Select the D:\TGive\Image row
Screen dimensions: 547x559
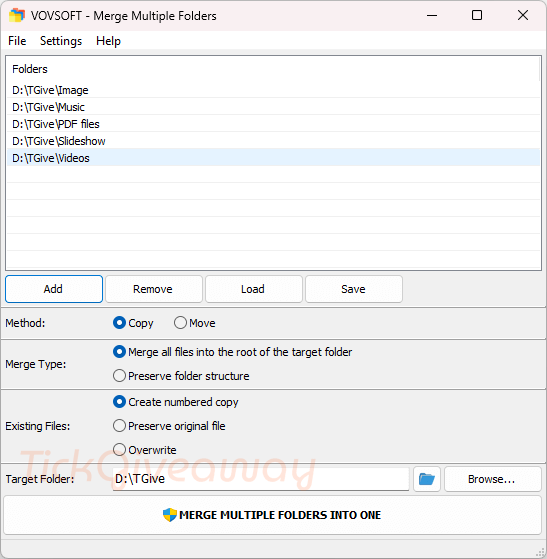[274, 90]
